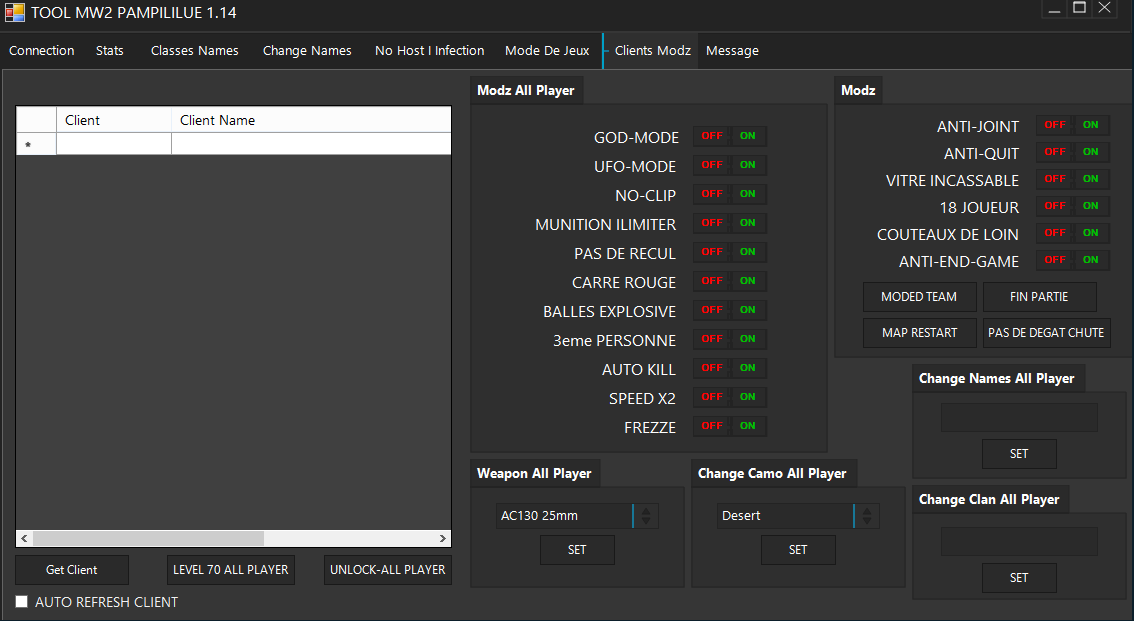The width and height of the screenshot is (1134, 621).
Task: Click MAP RESTART button
Action: point(919,333)
